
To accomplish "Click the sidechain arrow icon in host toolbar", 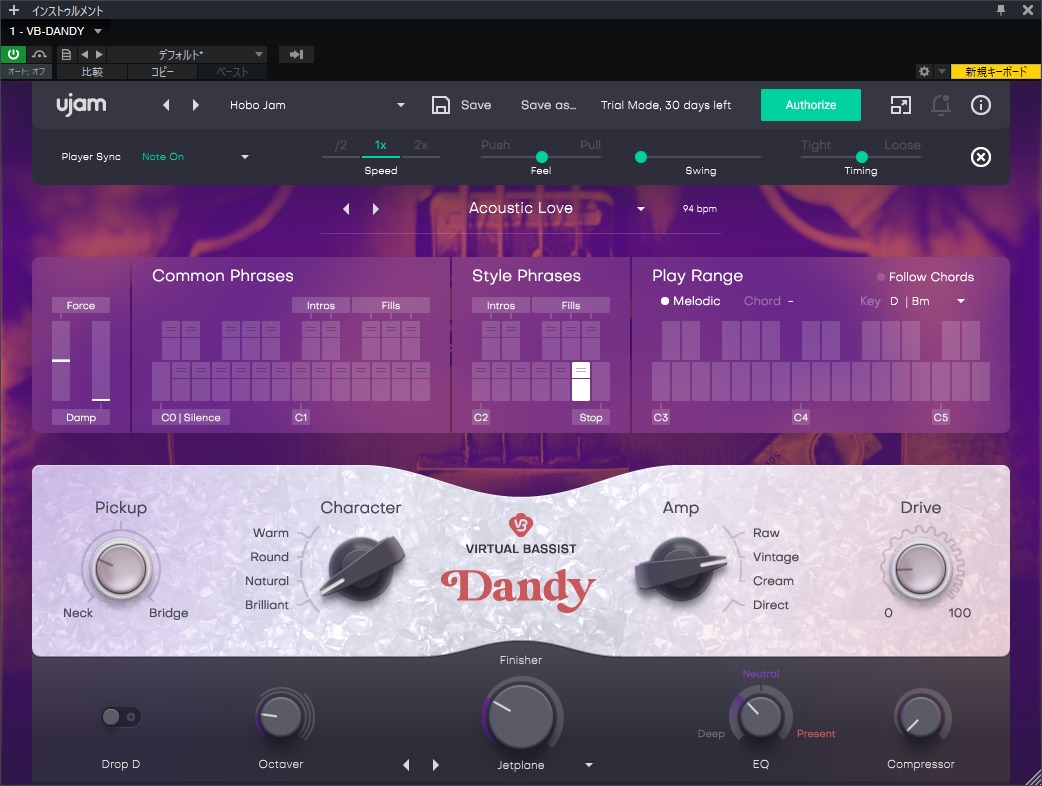I will (296, 54).
